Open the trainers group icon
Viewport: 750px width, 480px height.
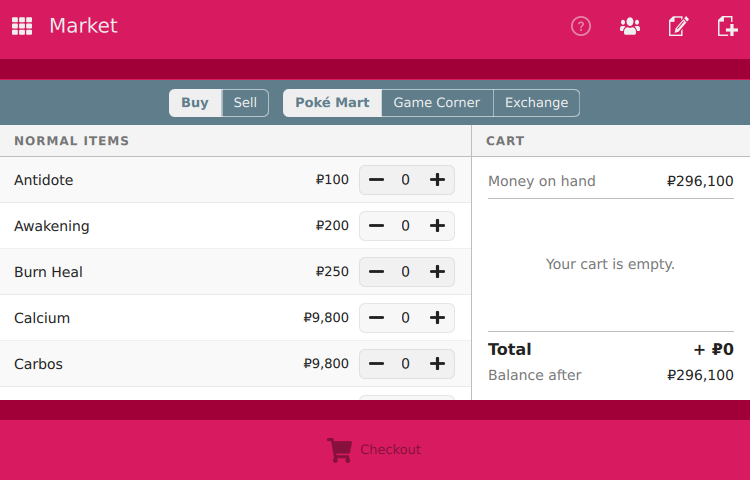click(630, 26)
